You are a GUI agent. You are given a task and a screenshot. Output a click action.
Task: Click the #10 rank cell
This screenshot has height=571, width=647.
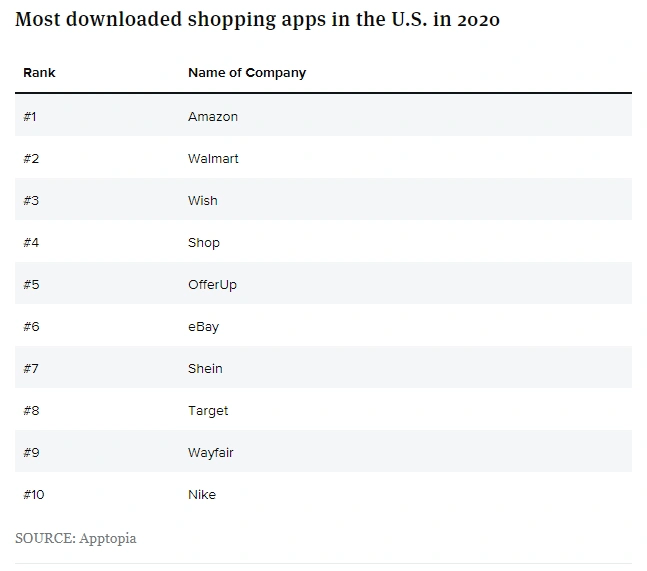[x=34, y=495]
